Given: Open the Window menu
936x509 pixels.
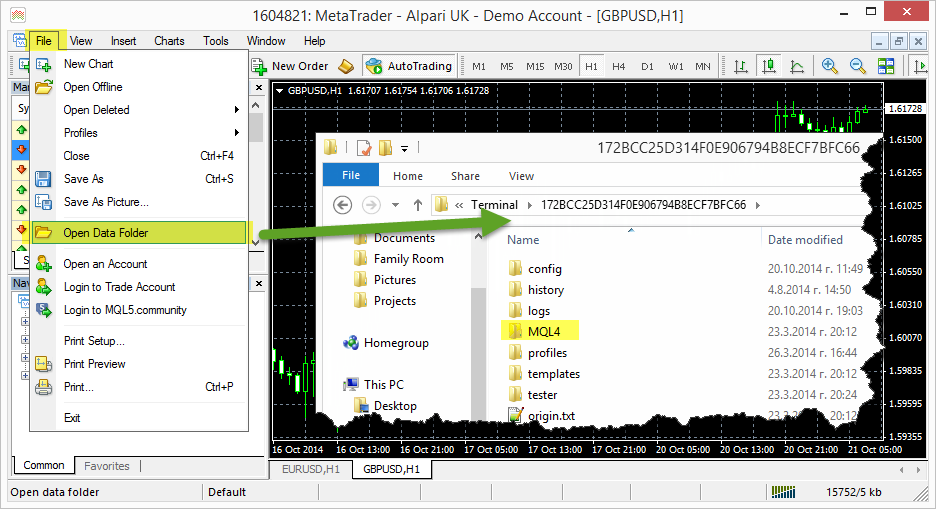Looking at the screenshot, I should tap(266, 41).
